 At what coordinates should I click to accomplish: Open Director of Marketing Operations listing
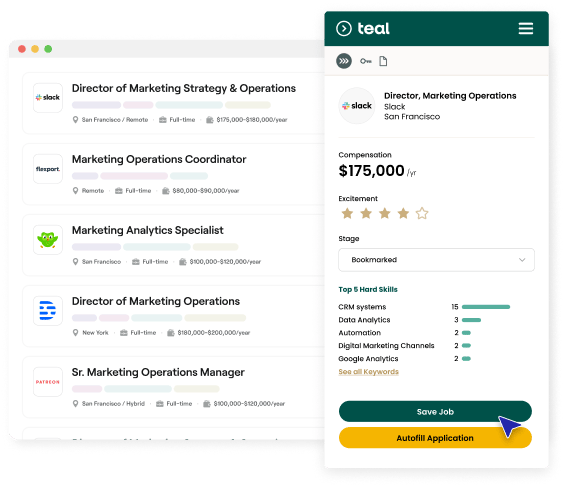tap(156, 301)
